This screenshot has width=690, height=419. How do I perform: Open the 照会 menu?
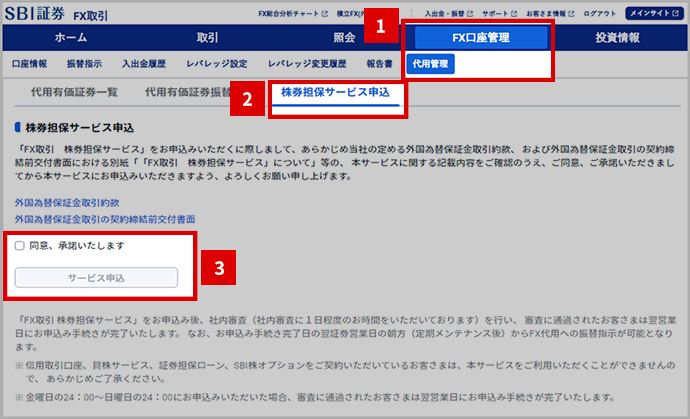[x=344, y=38]
